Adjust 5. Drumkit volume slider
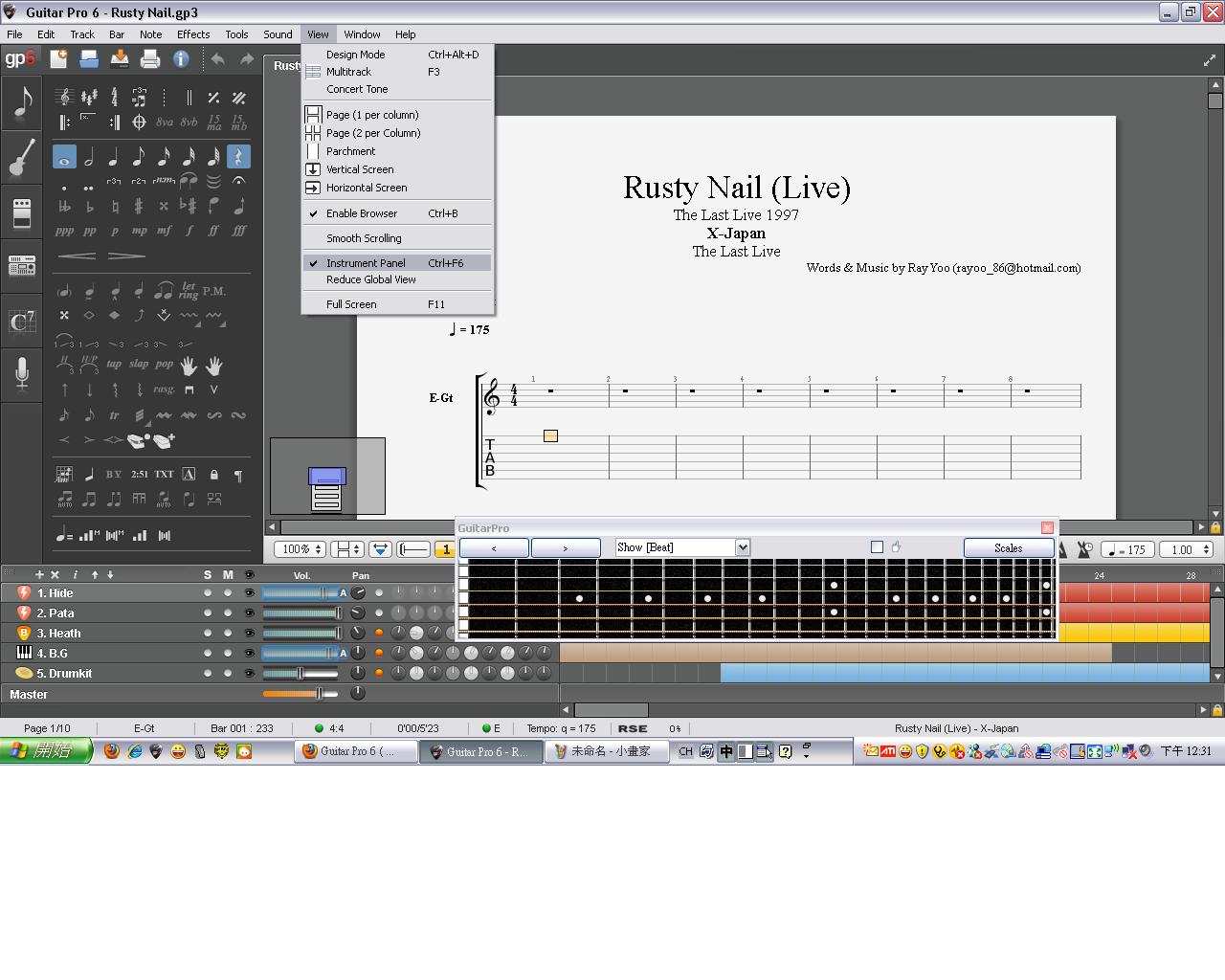 point(301,674)
